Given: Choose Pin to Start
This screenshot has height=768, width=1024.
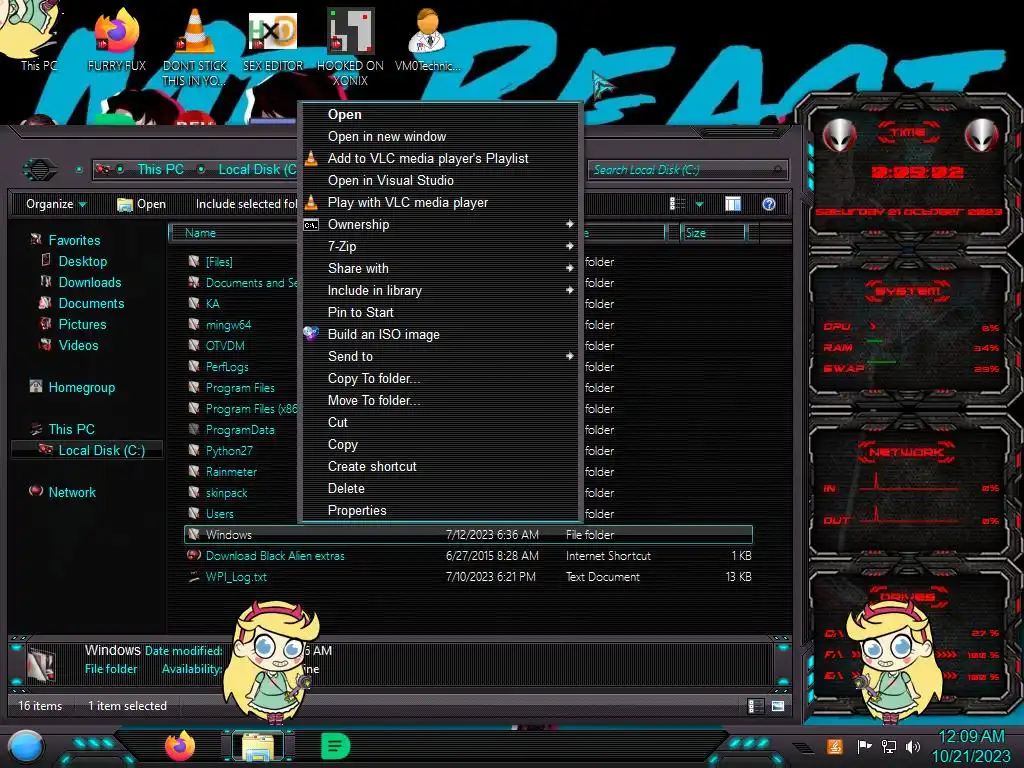Looking at the screenshot, I should coord(440,312).
